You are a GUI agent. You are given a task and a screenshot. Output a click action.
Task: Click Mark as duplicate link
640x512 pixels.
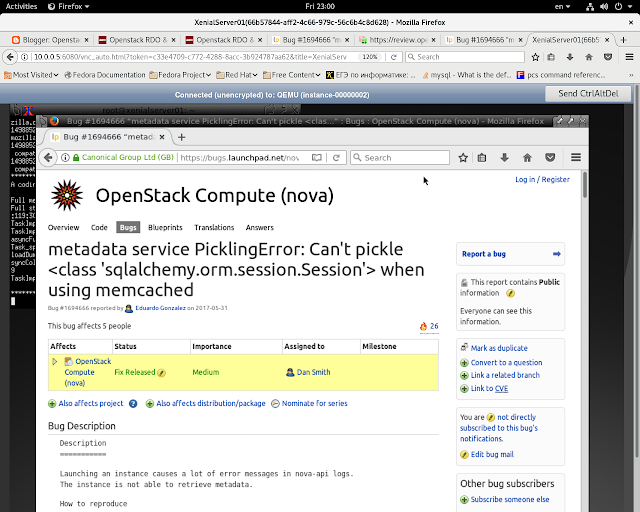499,348
